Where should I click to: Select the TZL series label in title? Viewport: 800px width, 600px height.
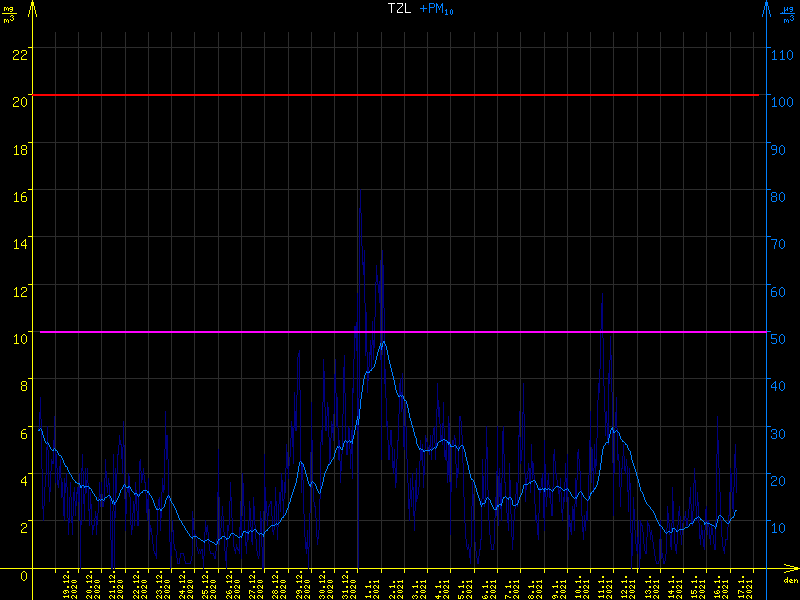coord(399,9)
